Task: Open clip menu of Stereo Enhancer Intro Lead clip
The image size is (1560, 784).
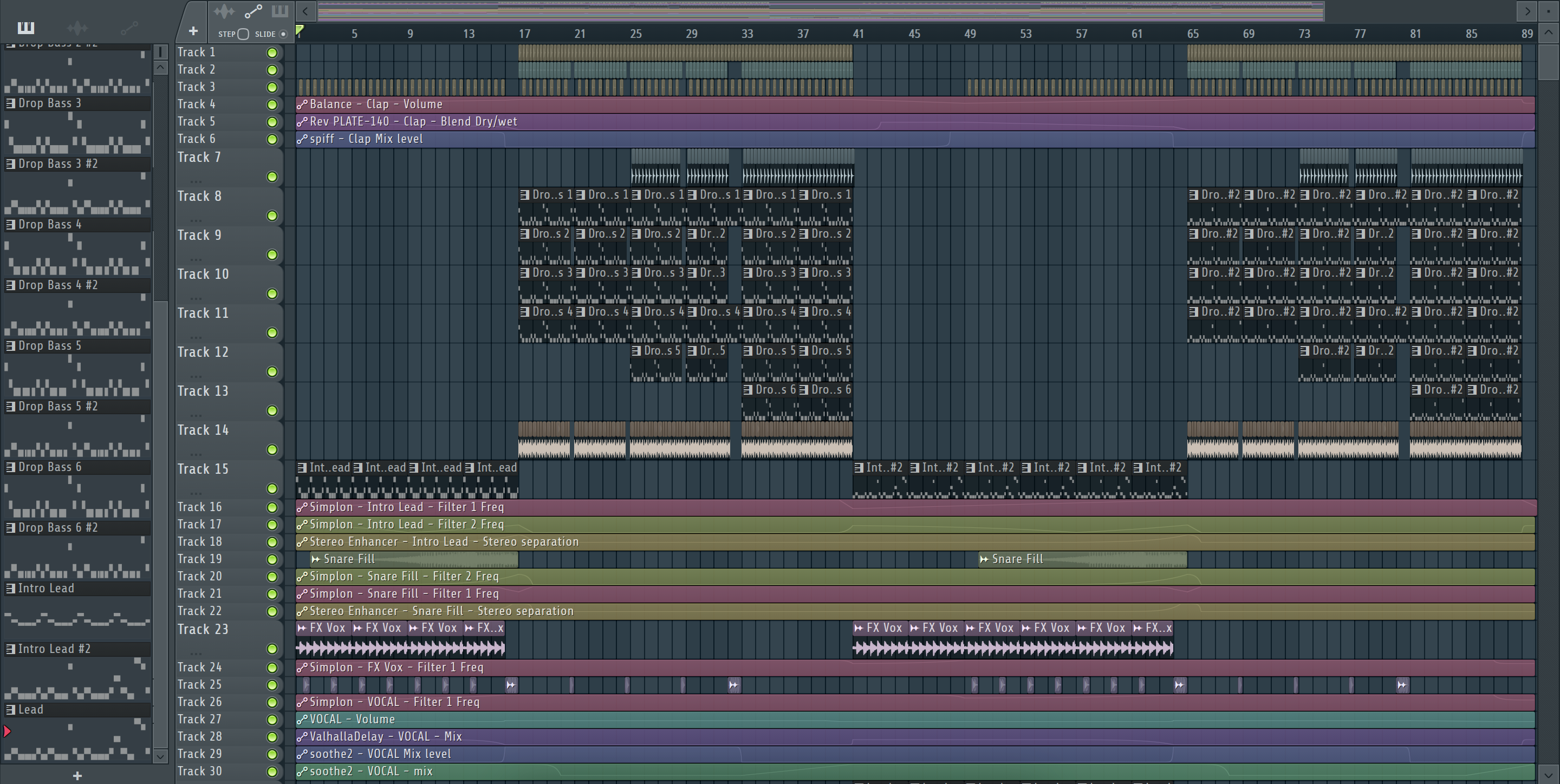Action: click(x=302, y=542)
